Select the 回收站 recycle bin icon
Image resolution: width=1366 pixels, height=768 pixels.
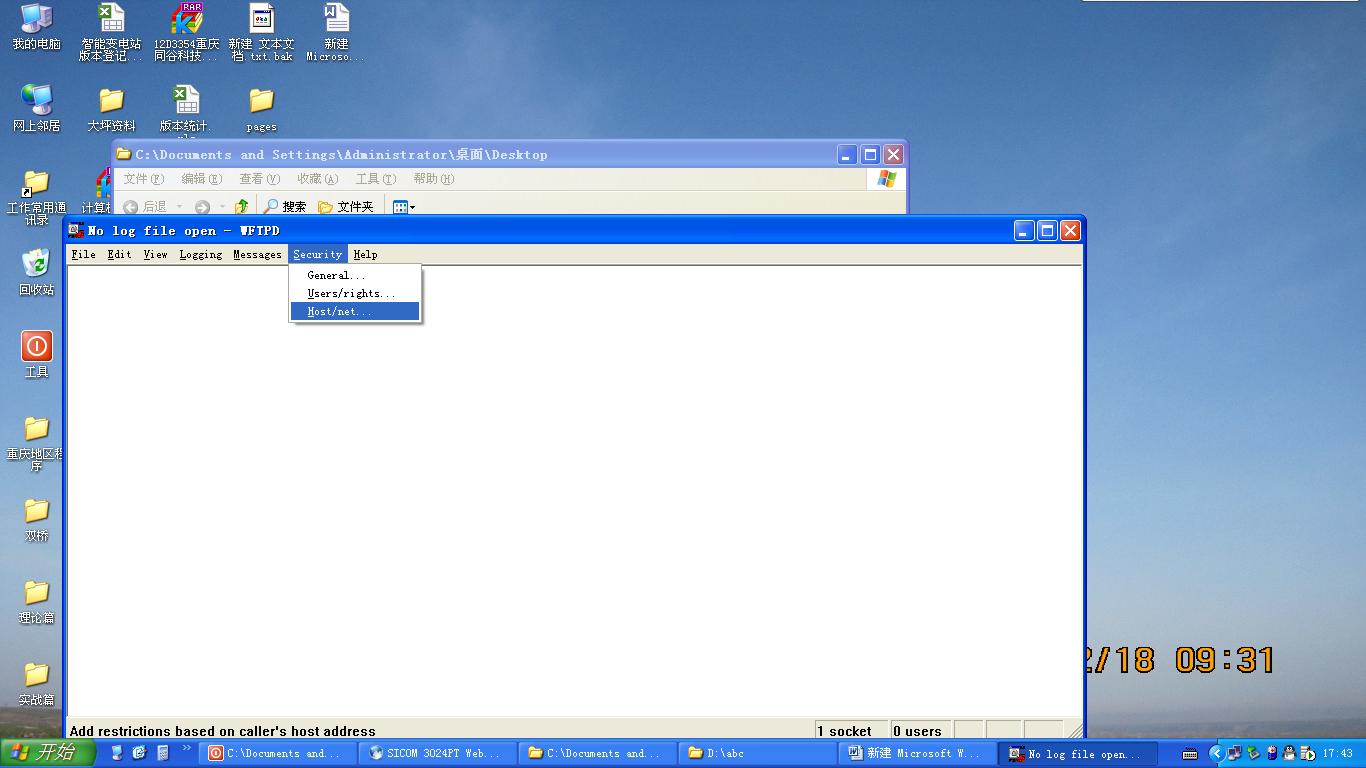36,265
